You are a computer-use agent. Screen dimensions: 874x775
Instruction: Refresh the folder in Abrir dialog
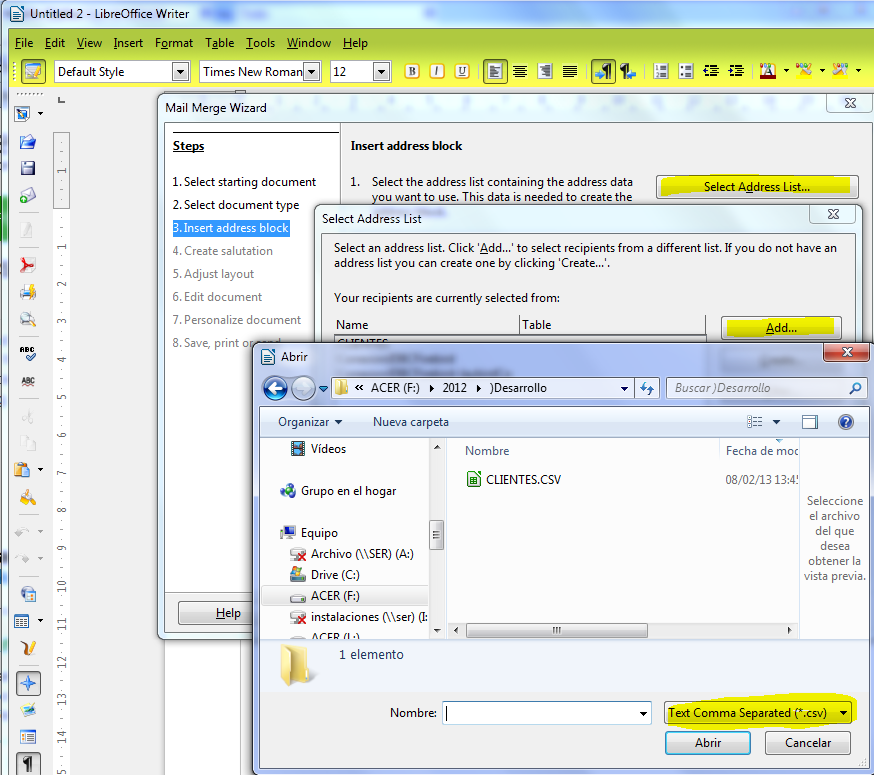[x=647, y=388]
